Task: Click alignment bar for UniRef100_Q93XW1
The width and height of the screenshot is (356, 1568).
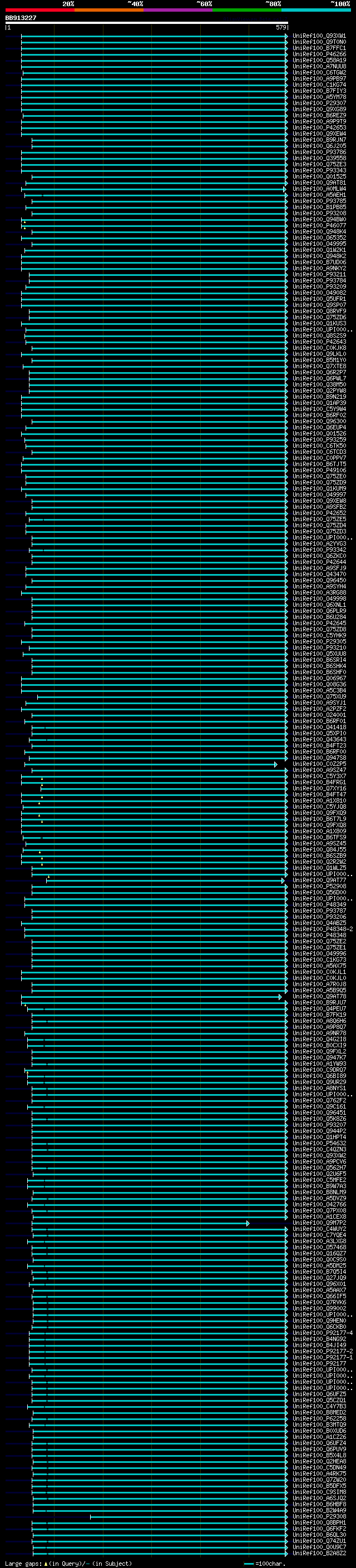Action: pyautogui.click(x=155, y=36)
